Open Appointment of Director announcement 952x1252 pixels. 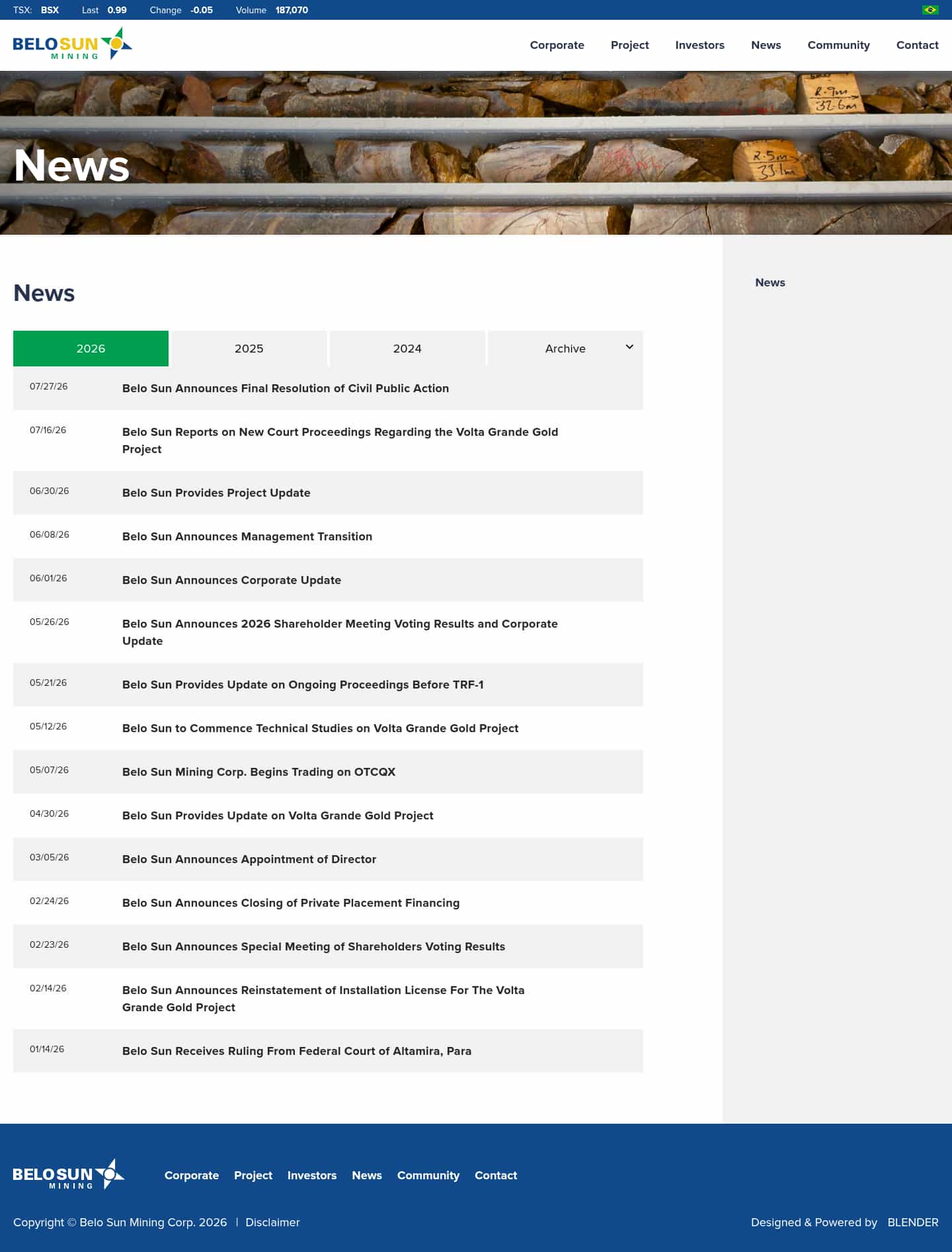[249, 859]
